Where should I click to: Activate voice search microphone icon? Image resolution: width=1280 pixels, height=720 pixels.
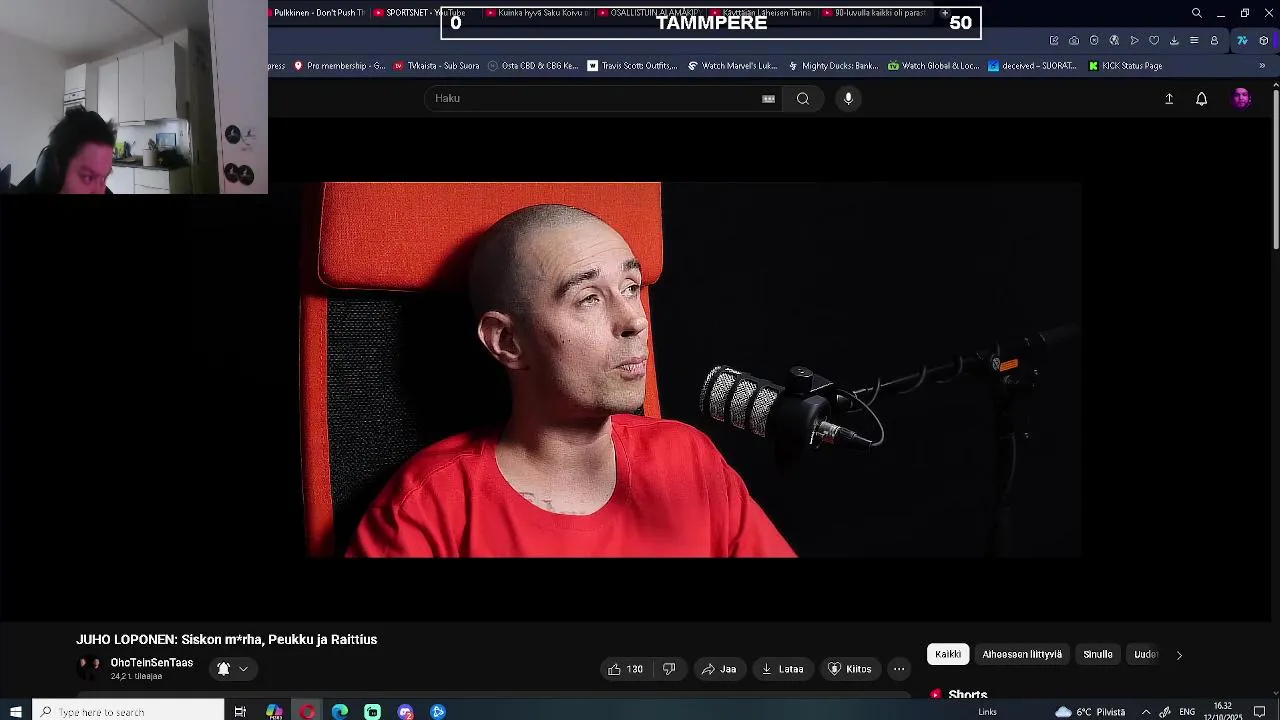point(848,98)
